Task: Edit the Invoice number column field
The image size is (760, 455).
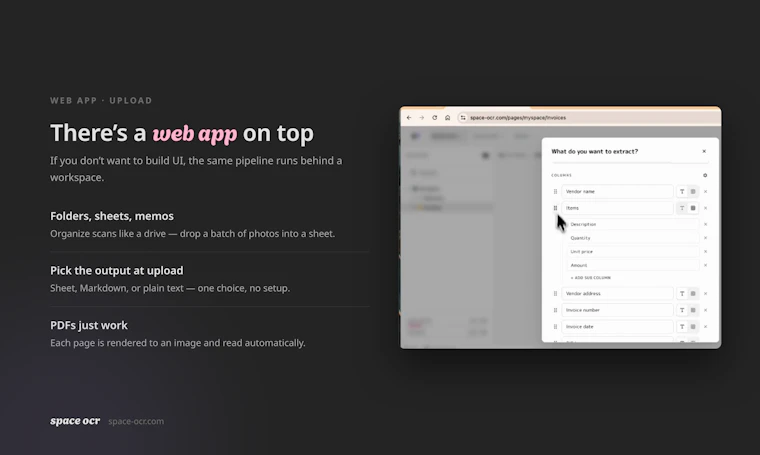Action: click(x=618, y=310)
